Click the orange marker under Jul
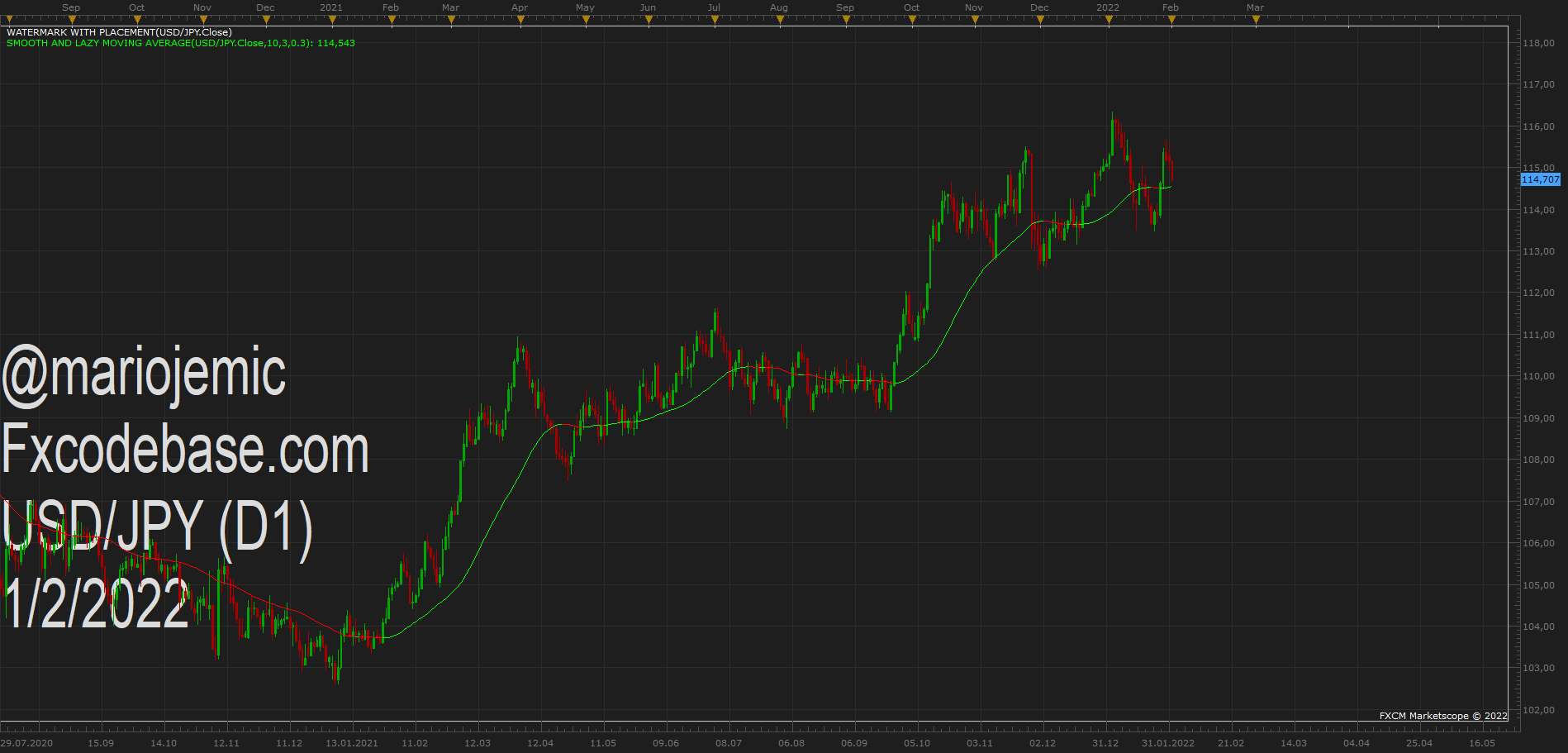This screenshot has height=753, width=1568. (x=715, y=21)
